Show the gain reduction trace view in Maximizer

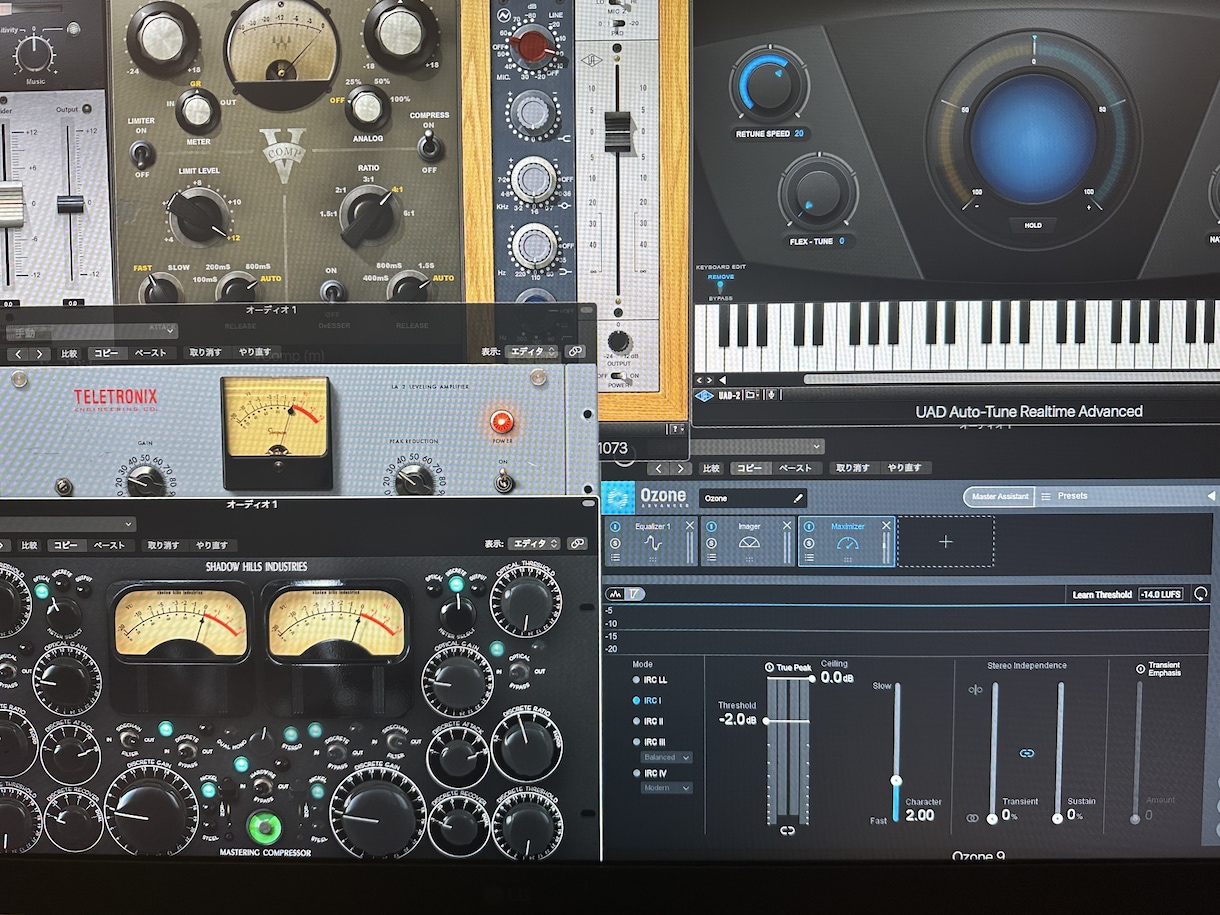(x=636, y=594)
